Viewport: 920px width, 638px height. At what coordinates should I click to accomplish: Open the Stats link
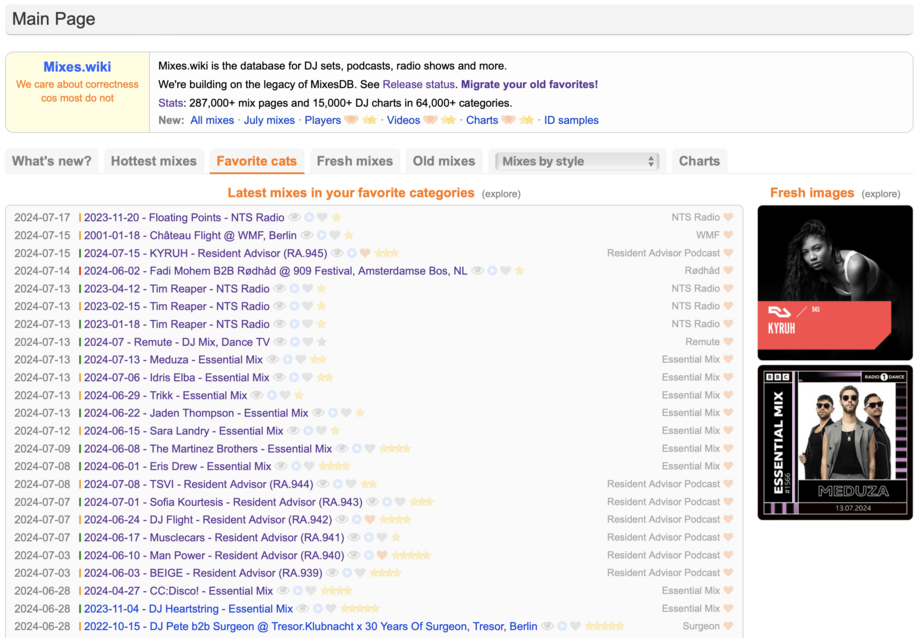[171, 103]
